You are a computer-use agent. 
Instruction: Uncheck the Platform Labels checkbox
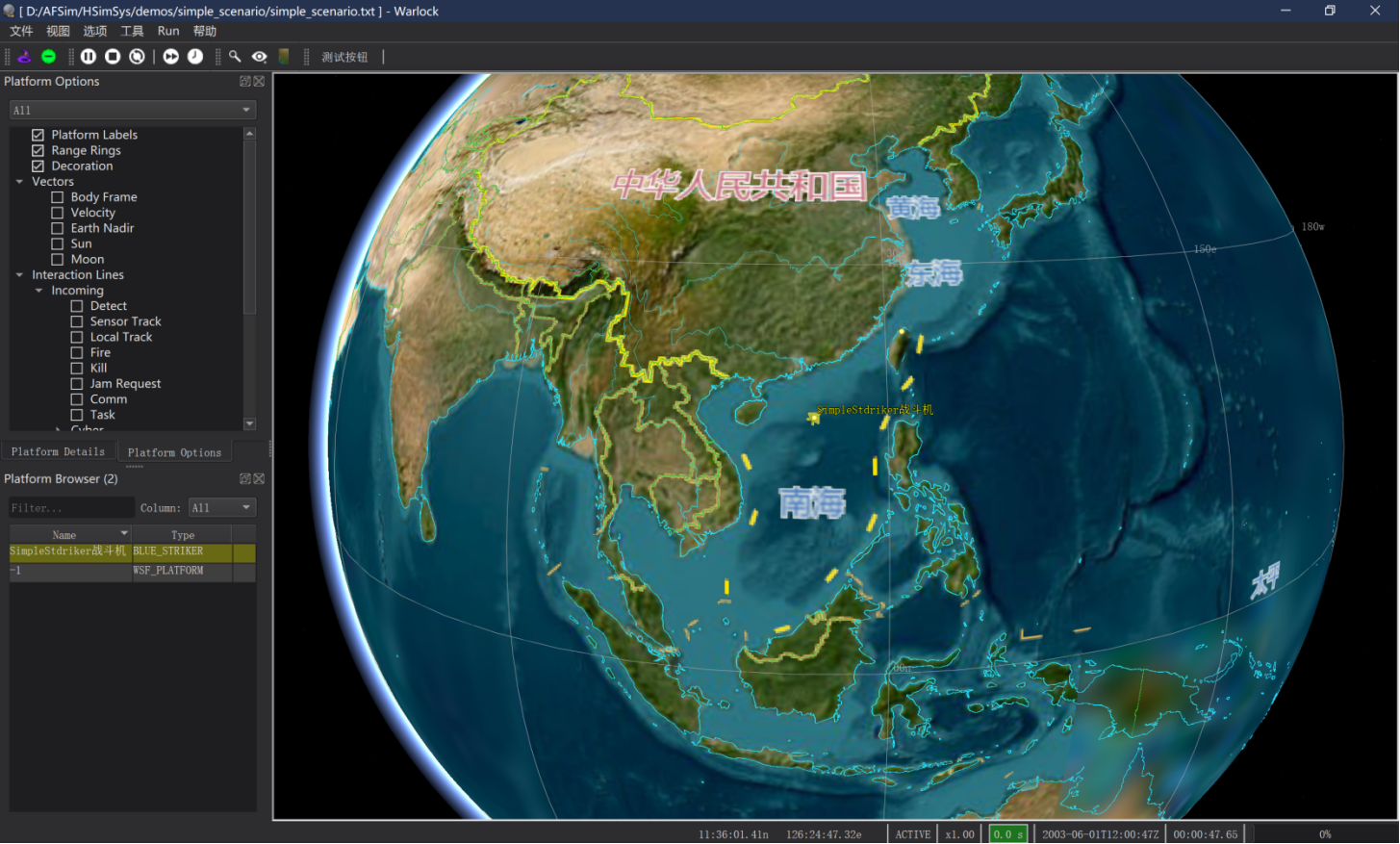pyautogui.click(x=38, y=135)
